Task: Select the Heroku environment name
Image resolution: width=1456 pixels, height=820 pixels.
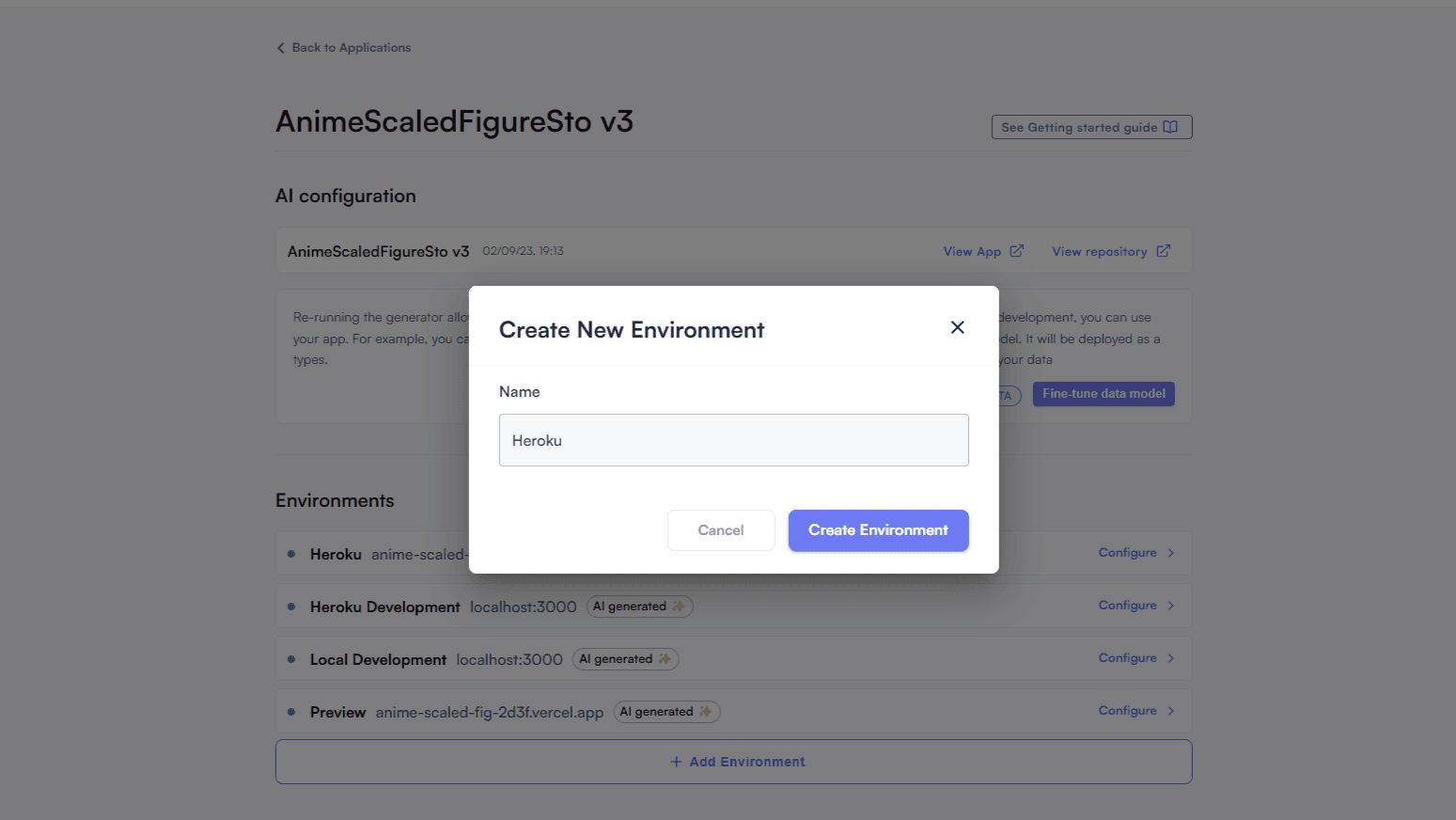Action: click(336, 555)
